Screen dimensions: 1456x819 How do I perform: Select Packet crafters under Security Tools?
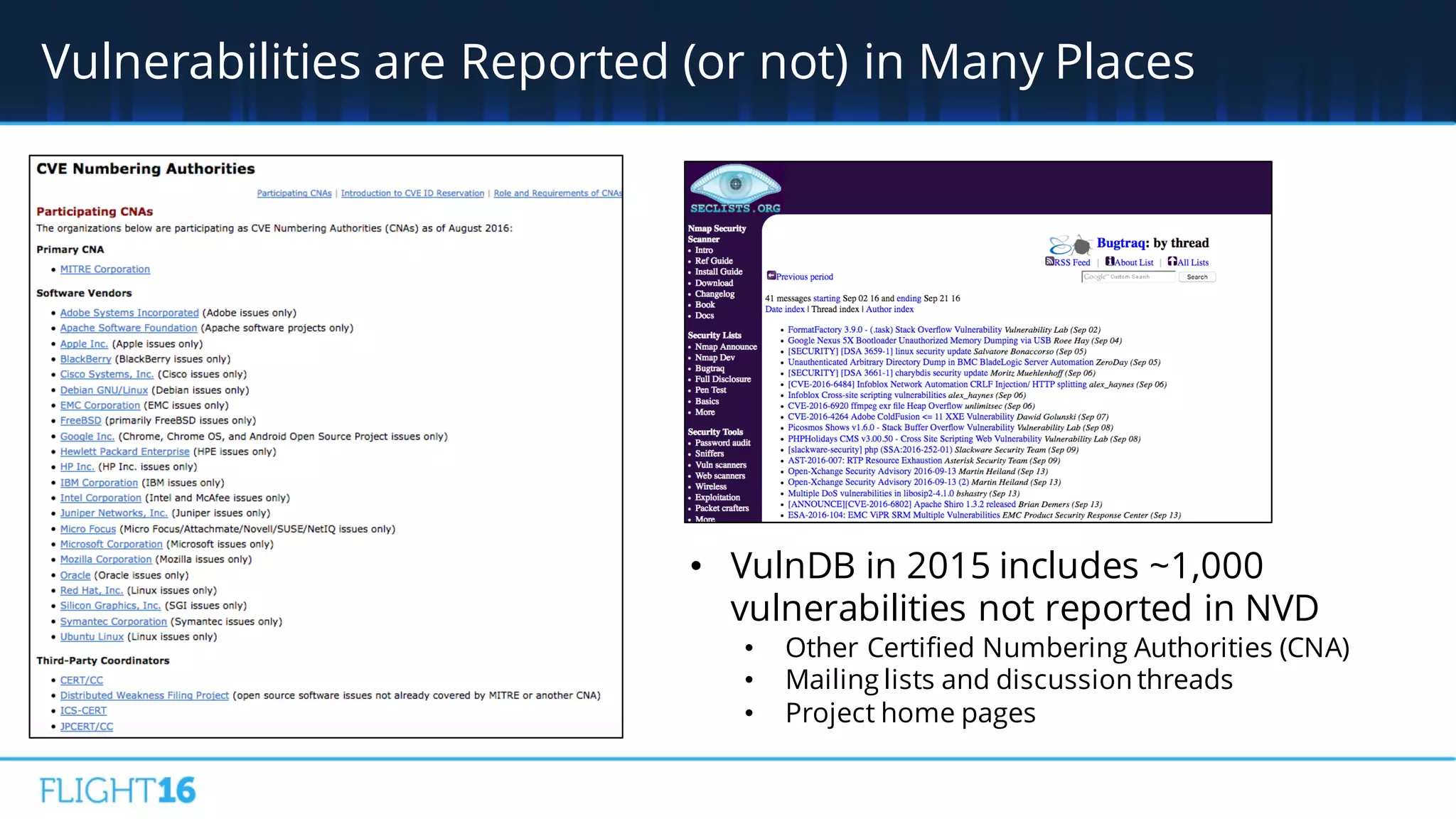(x=722, y=508)
